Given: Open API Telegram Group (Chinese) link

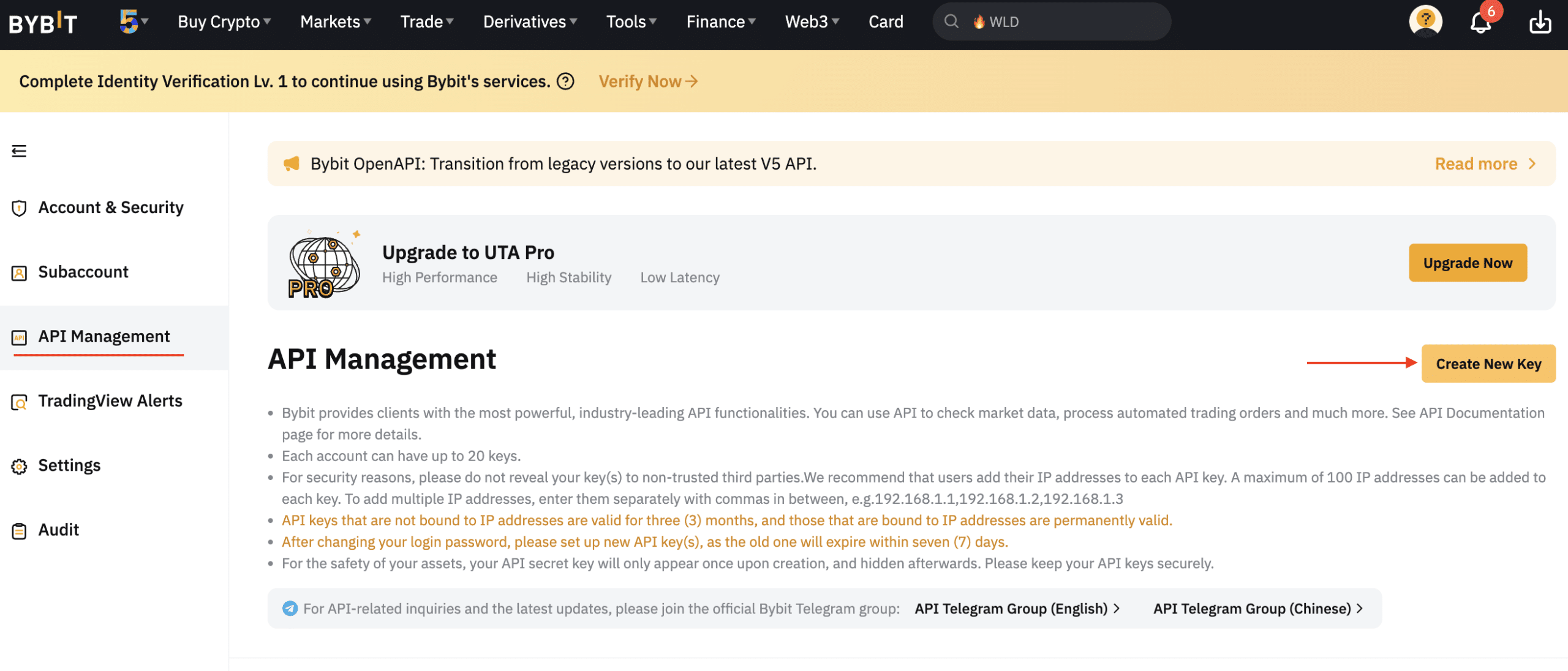Looking at the screenshot, I should point(1258,609).
